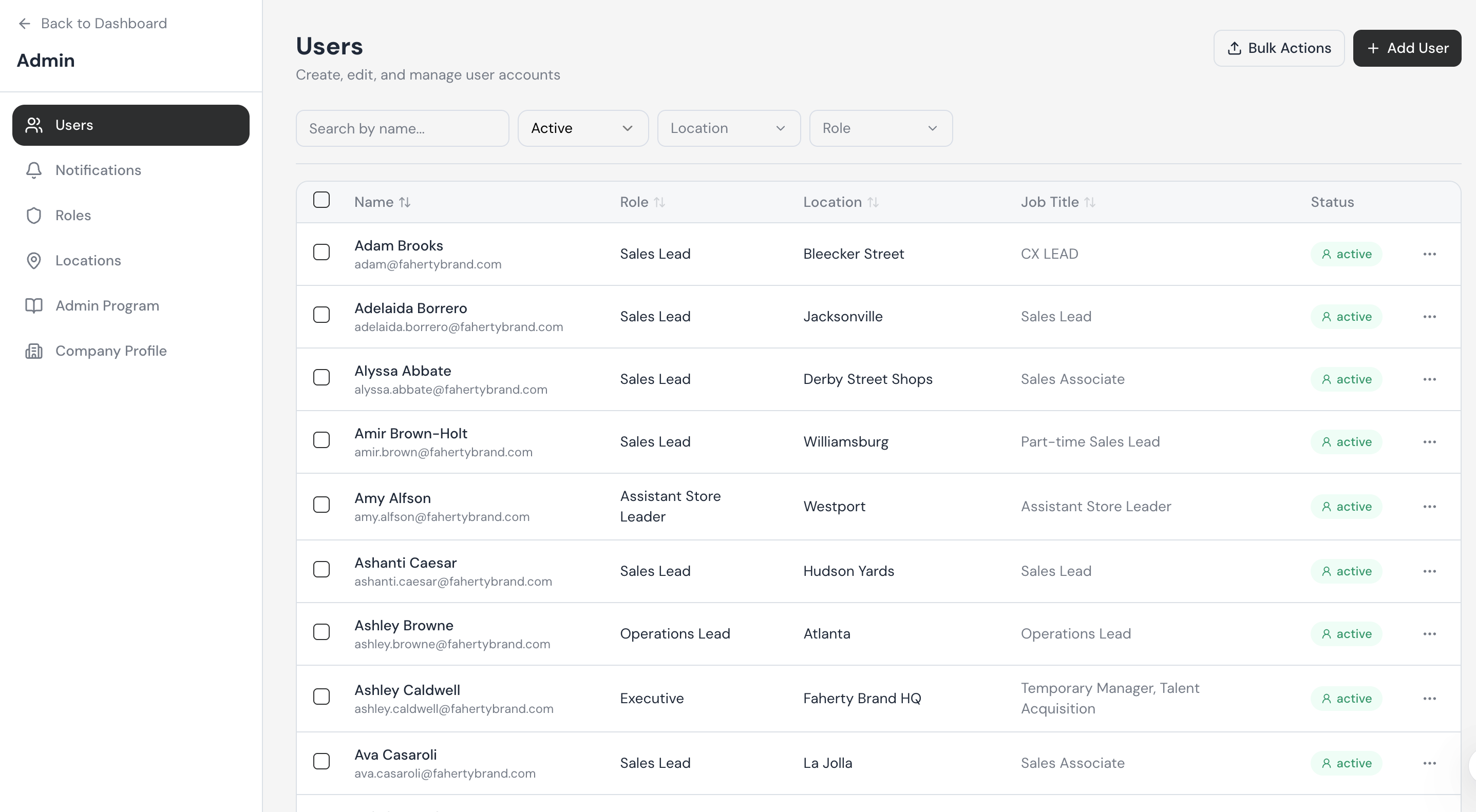Tick the checkbox for Ashanti Caesar
The image size is (1476, 812).
pos(321,569)
